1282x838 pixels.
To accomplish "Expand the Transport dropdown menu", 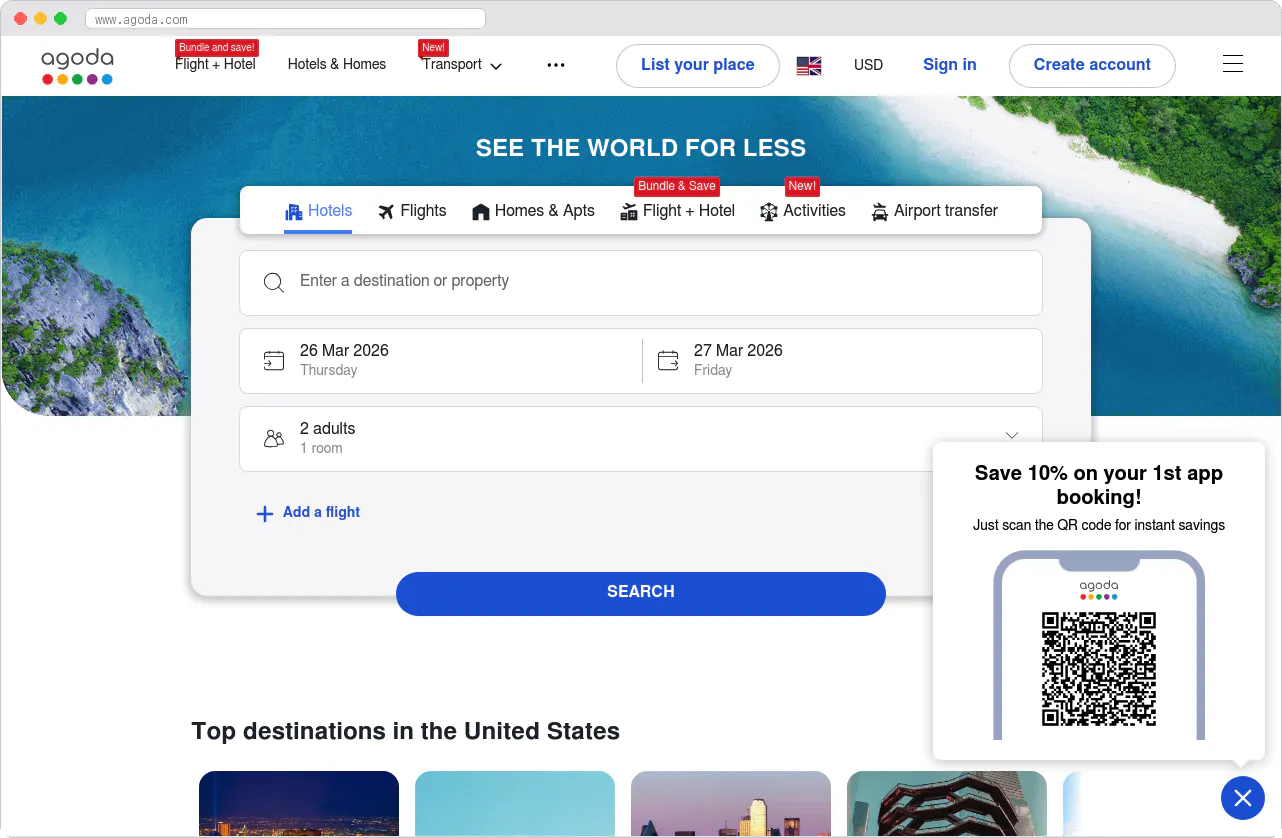I will click(462, 65).
